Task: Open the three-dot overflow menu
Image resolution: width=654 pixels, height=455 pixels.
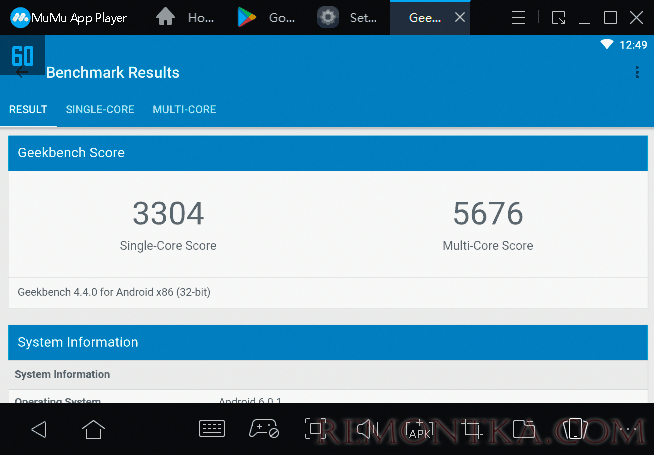Action: [637, 72]
